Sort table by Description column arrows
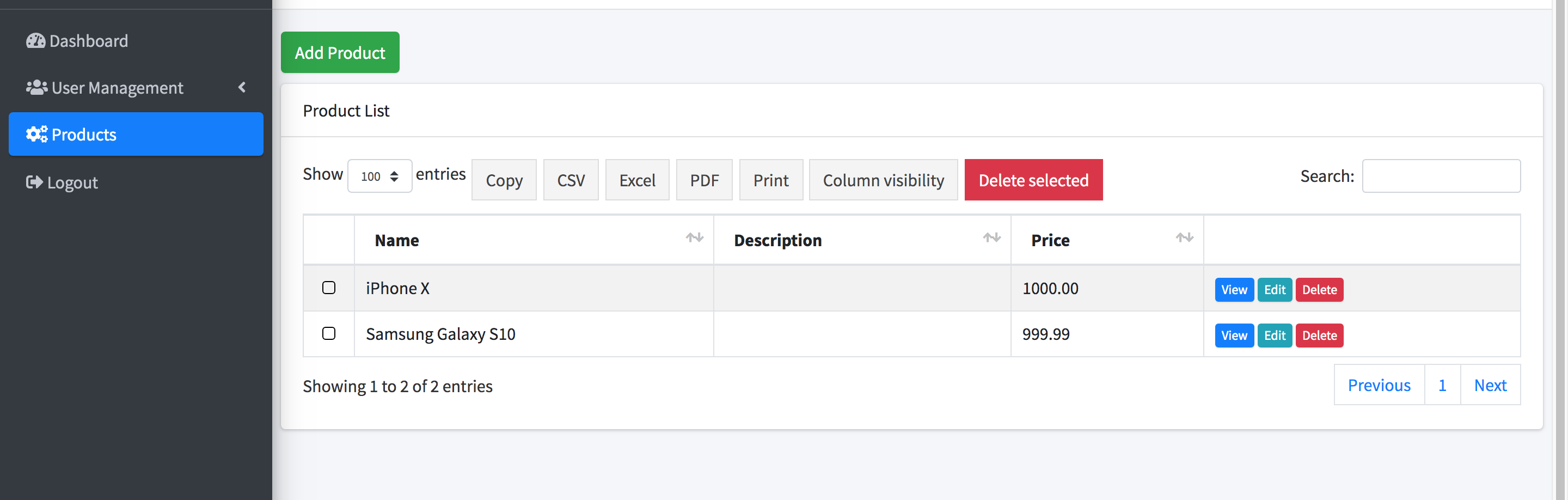Screen dimensions: 1568x500 point(991,238)
